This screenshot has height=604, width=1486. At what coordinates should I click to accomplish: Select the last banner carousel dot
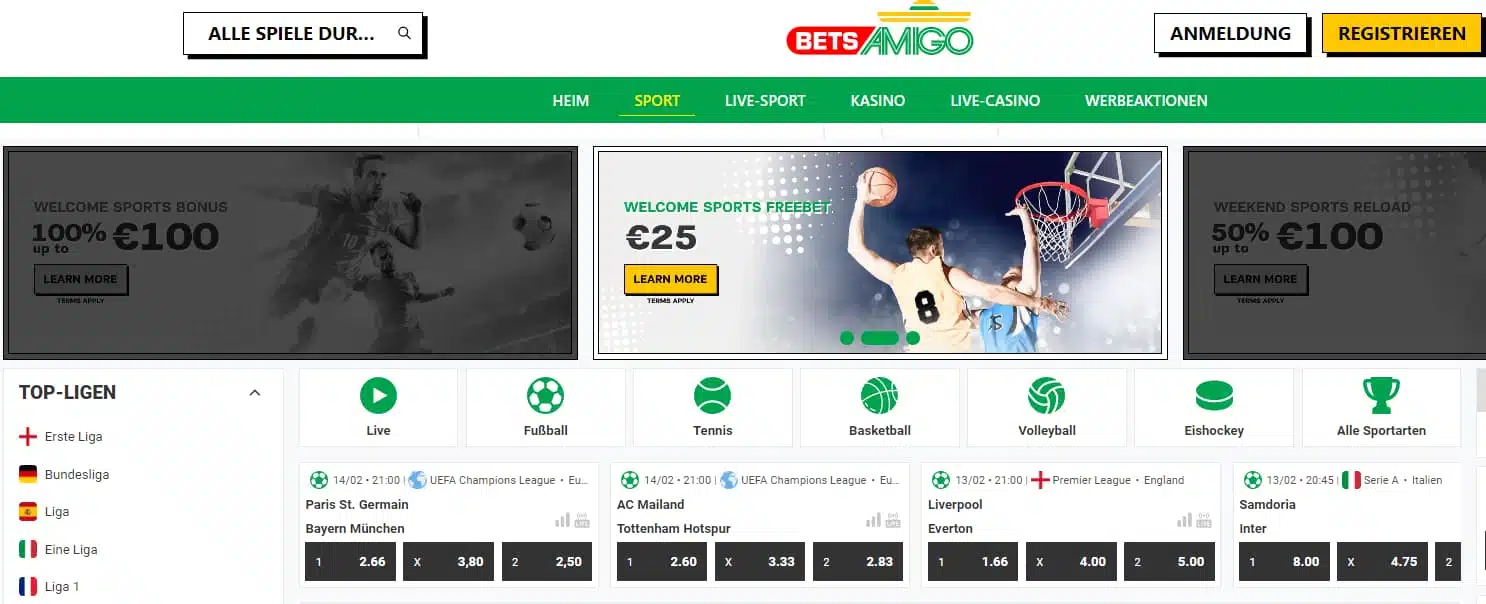(913, 338)
